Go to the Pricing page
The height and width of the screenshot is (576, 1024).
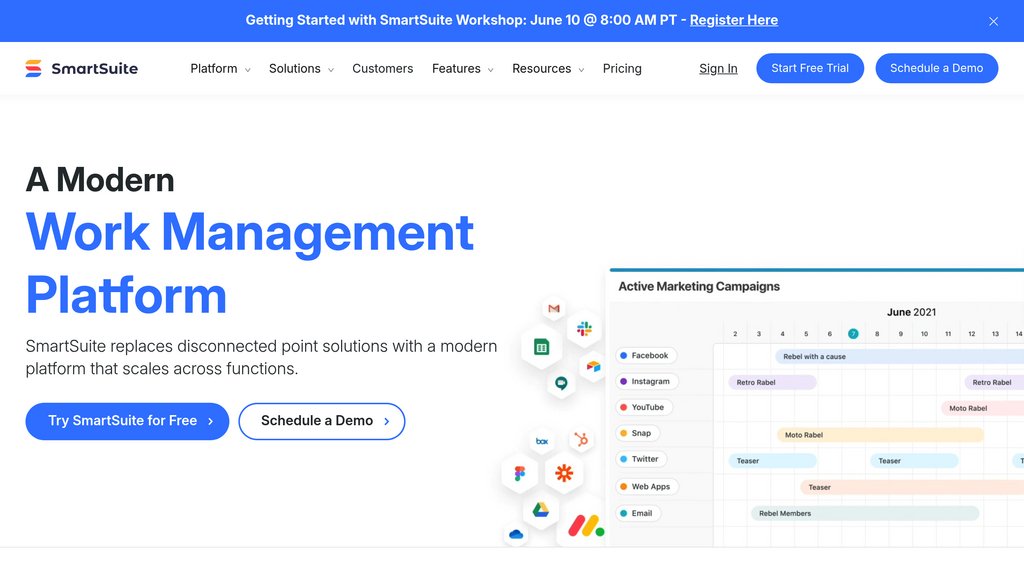point(622,69)
